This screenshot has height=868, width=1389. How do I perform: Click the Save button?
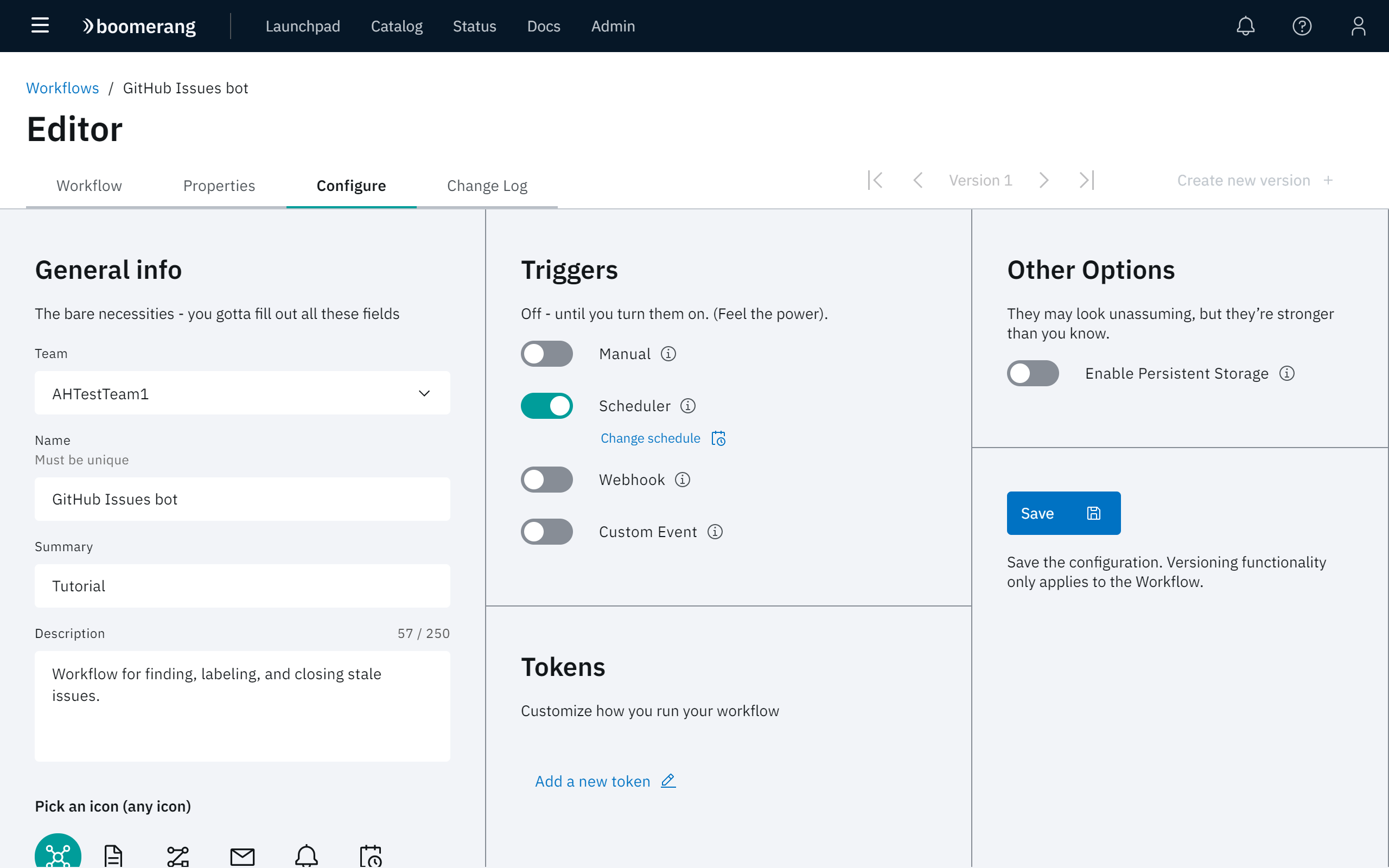(x=1063, y=513)
